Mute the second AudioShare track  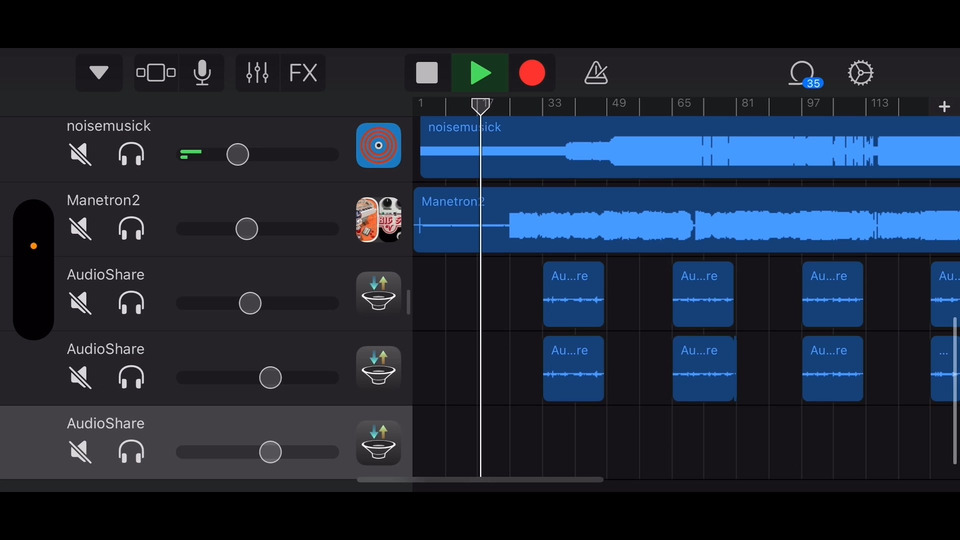click(80, 377)
